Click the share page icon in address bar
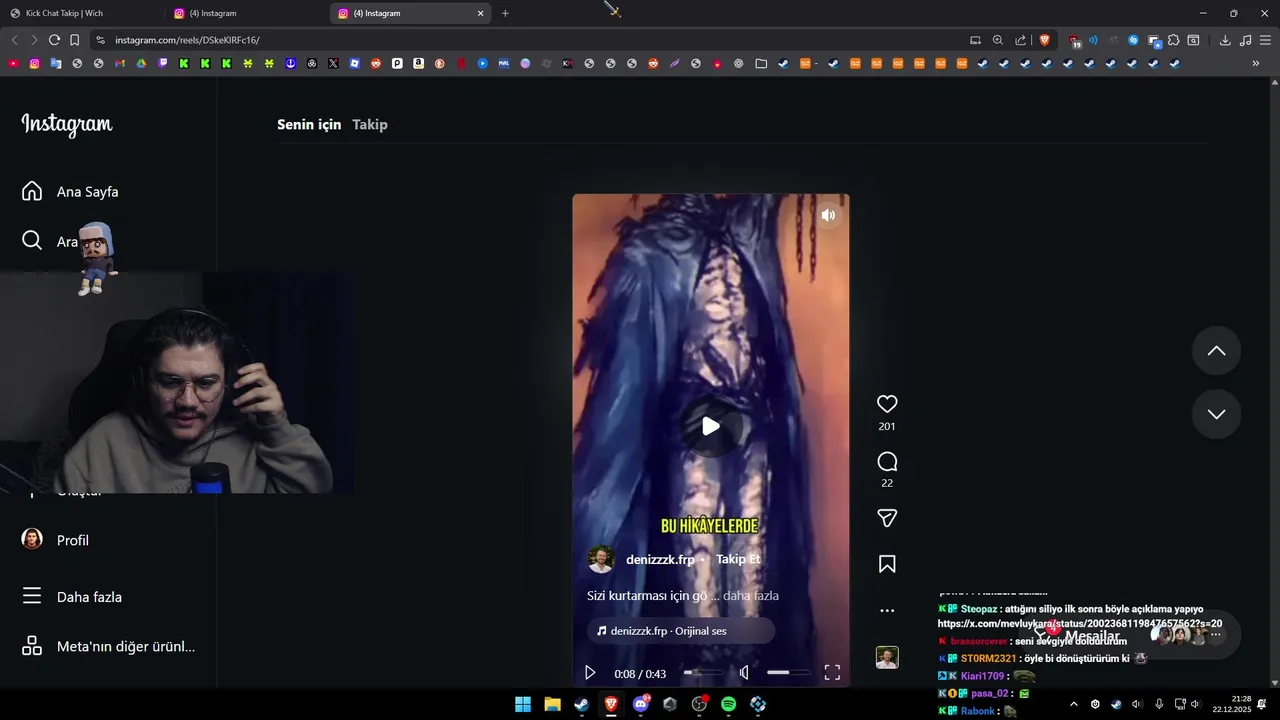The height and width of the screenshot is (720, 1280). 1020,40
